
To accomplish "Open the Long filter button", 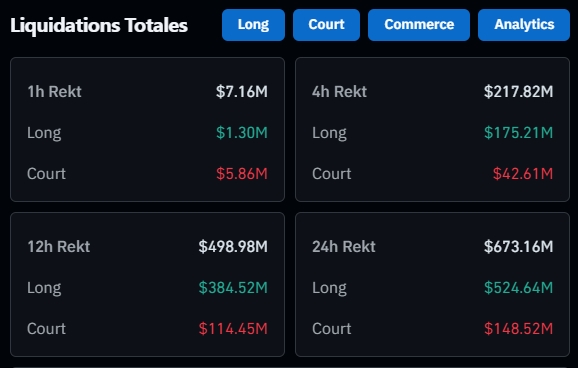I will point(253,25).
